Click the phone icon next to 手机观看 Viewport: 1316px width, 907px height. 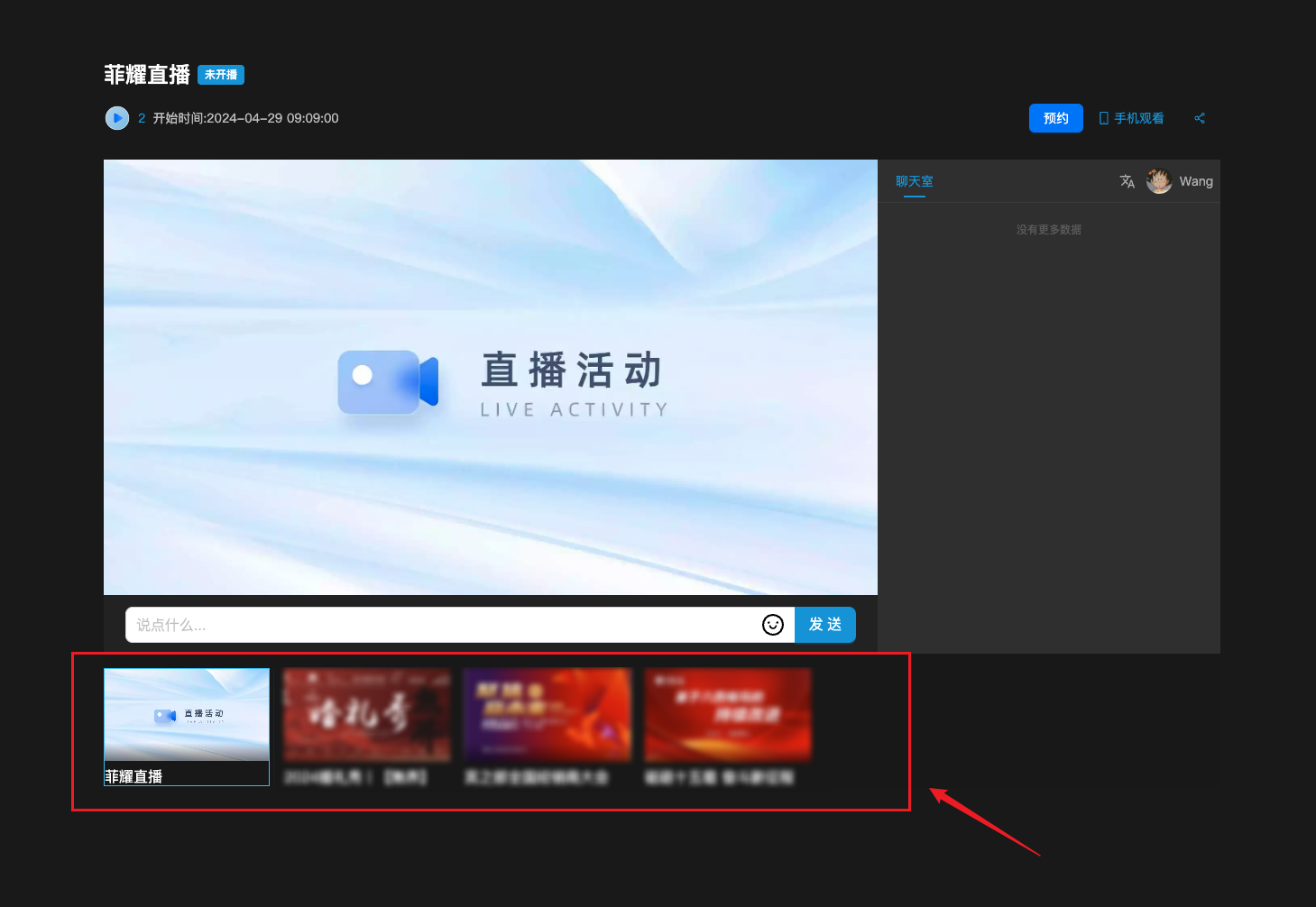click(1103, 118)
